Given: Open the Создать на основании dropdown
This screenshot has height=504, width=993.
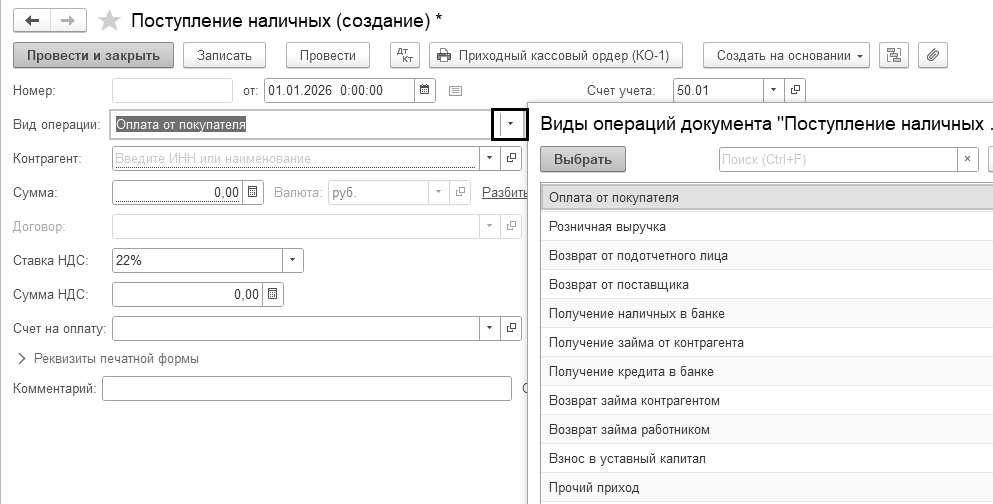Looking at the screenshot, I should click(786, 55).
